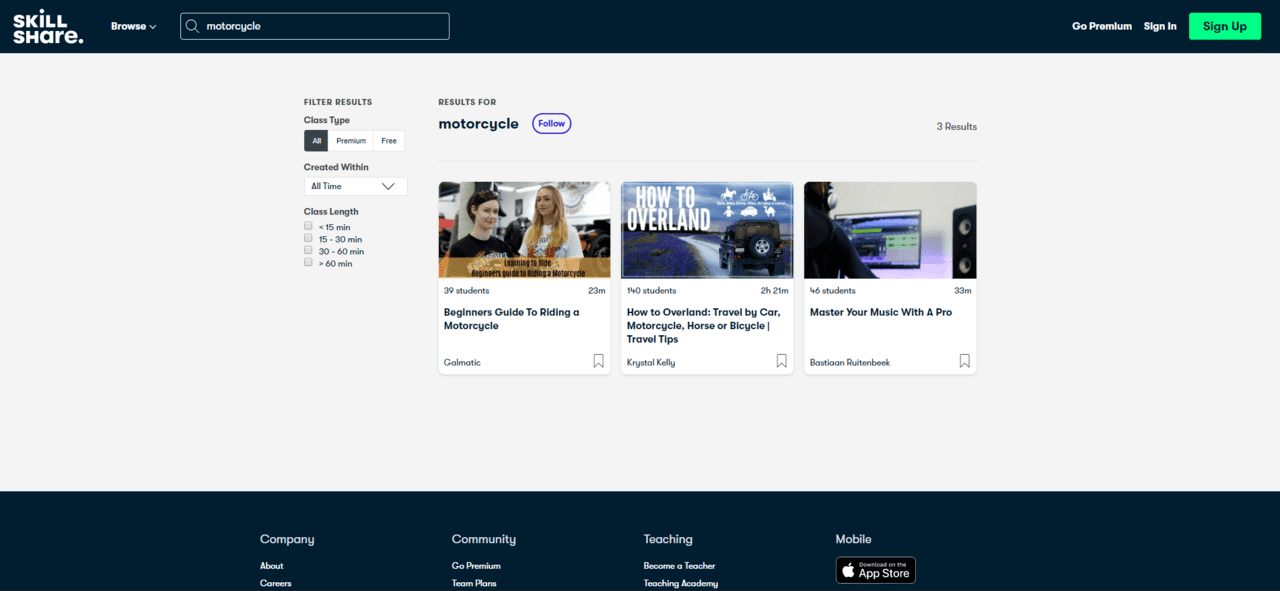1280x591 pixels.
Task: Click the 39 students label
Action: pos(467,291)
